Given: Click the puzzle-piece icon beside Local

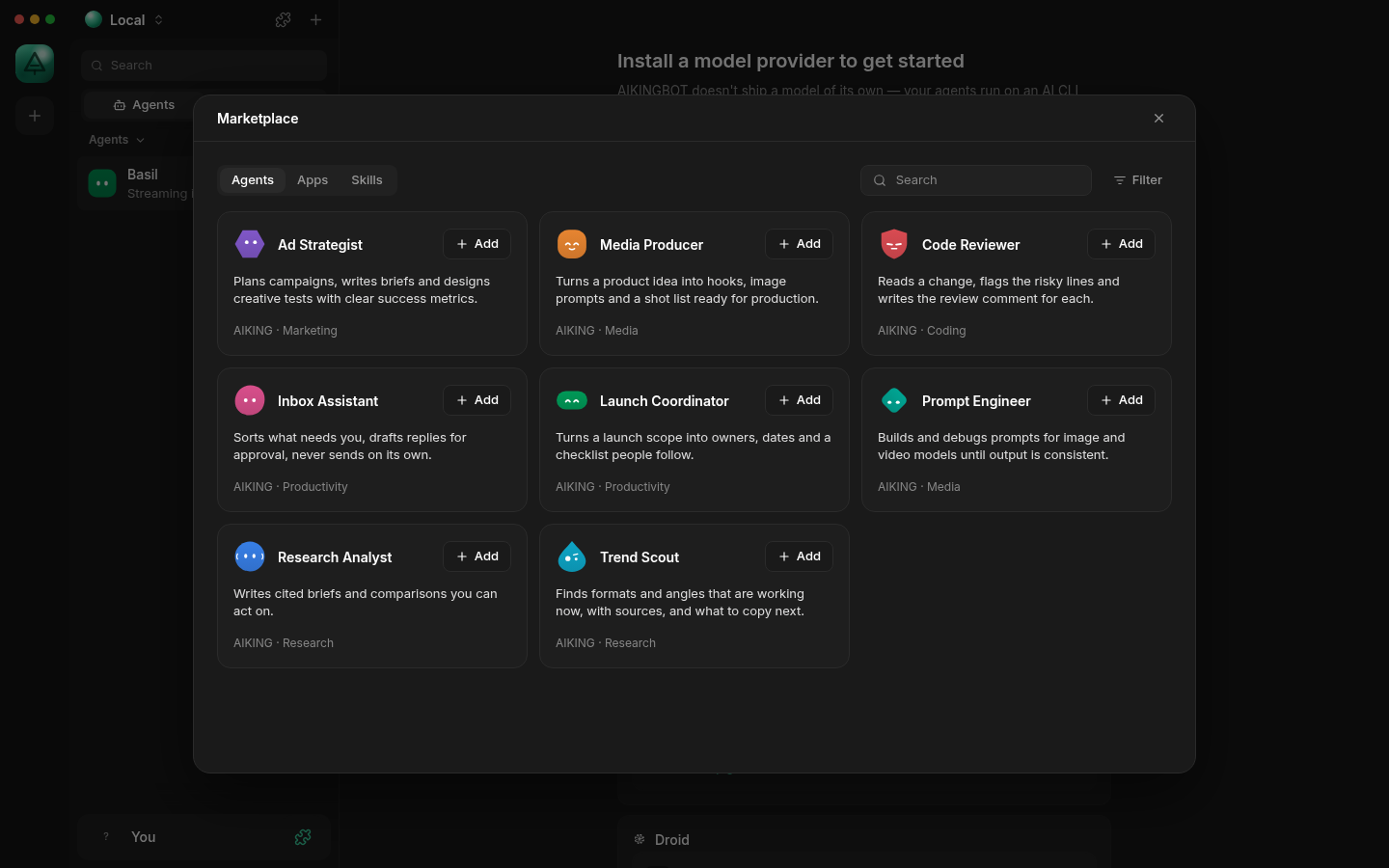Looking at the screenshot, I should [283, 19].
